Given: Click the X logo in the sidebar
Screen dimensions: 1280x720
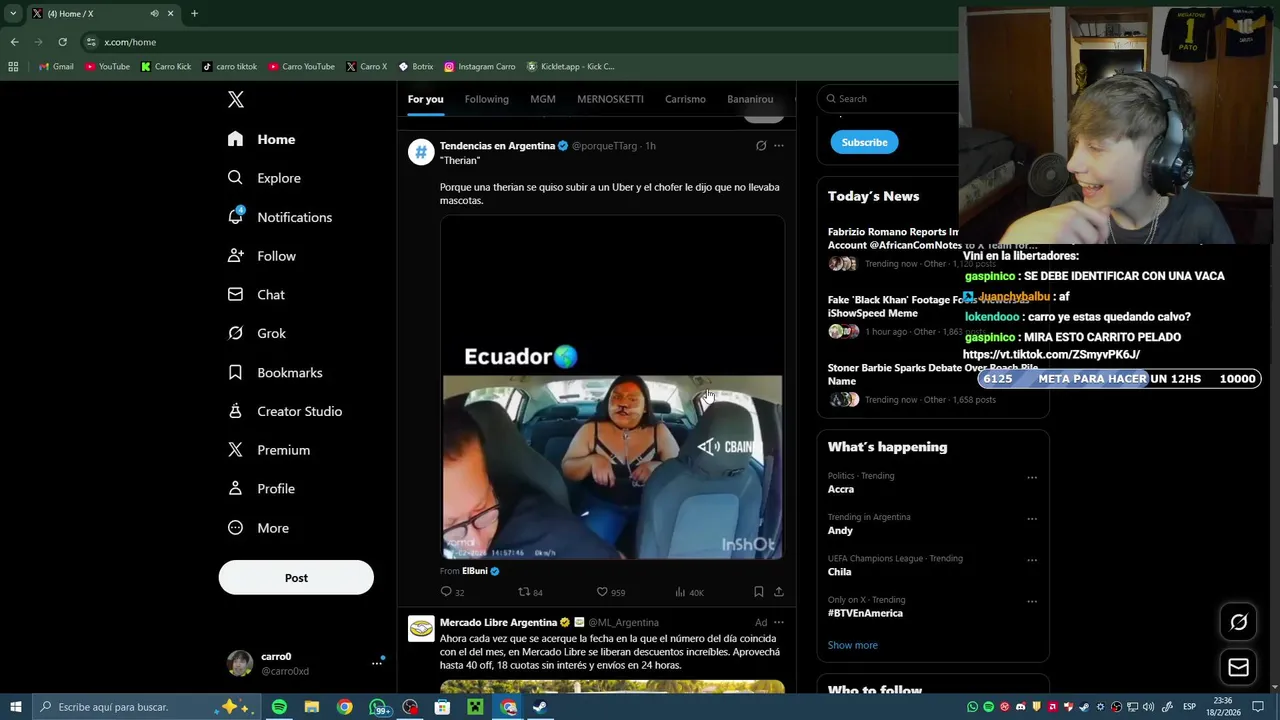Looking at the screenshot, I should [236, 99].
